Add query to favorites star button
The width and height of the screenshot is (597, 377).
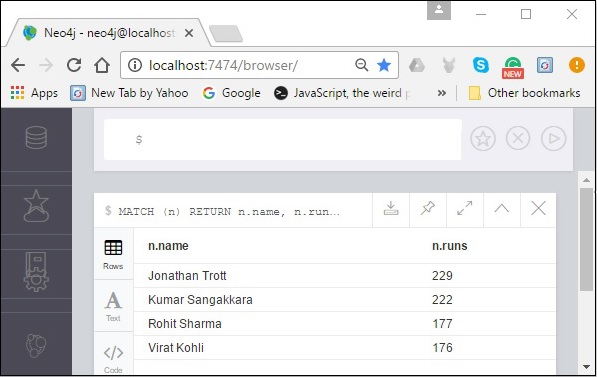pos(483,139)
